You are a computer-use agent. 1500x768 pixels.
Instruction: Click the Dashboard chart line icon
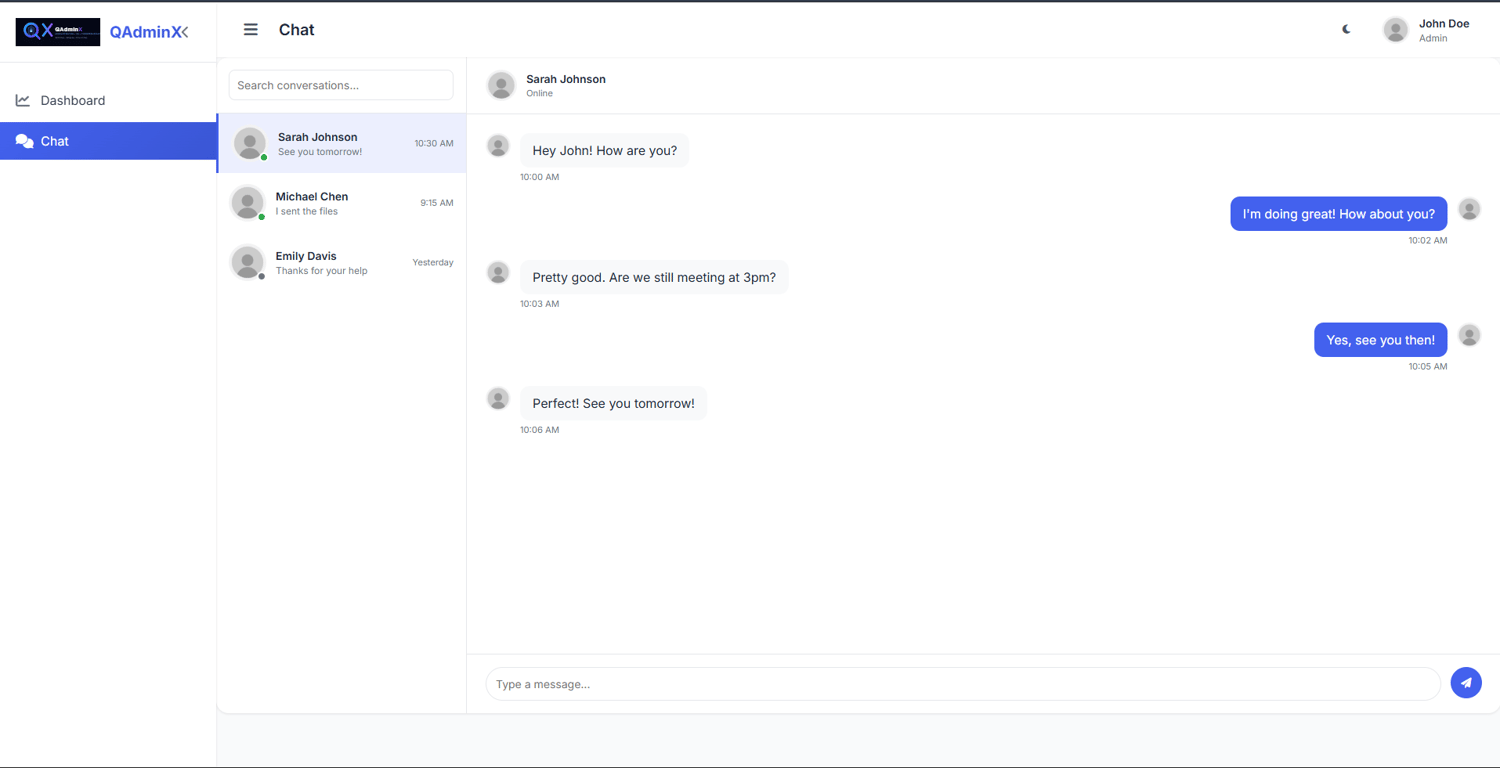(23, 100)
